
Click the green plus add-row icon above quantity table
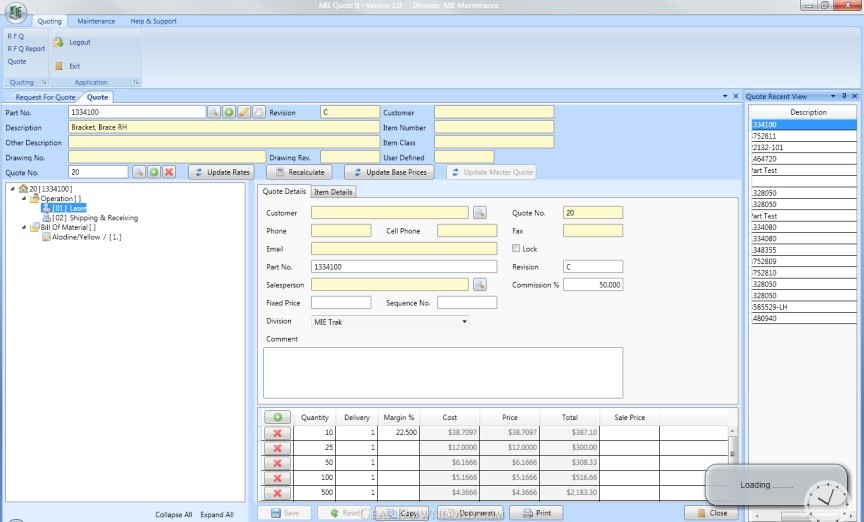276,417
